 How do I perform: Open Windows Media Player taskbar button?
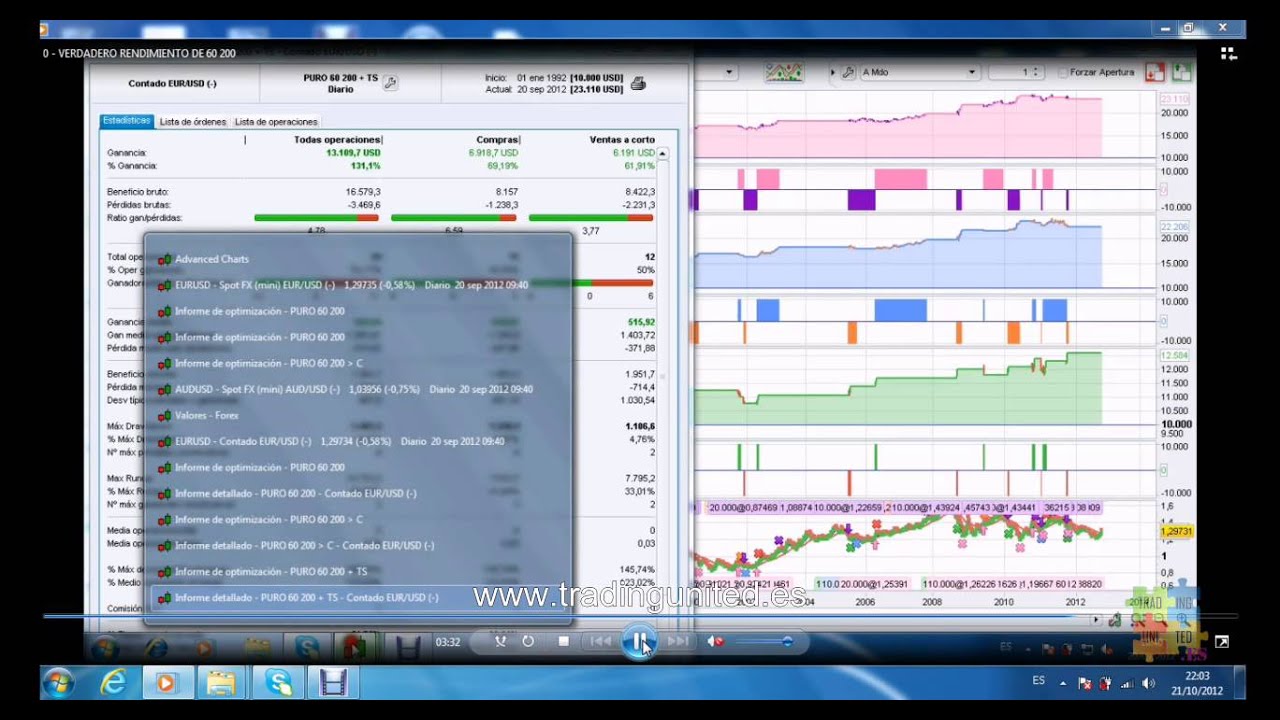click(x=167, y=683)
